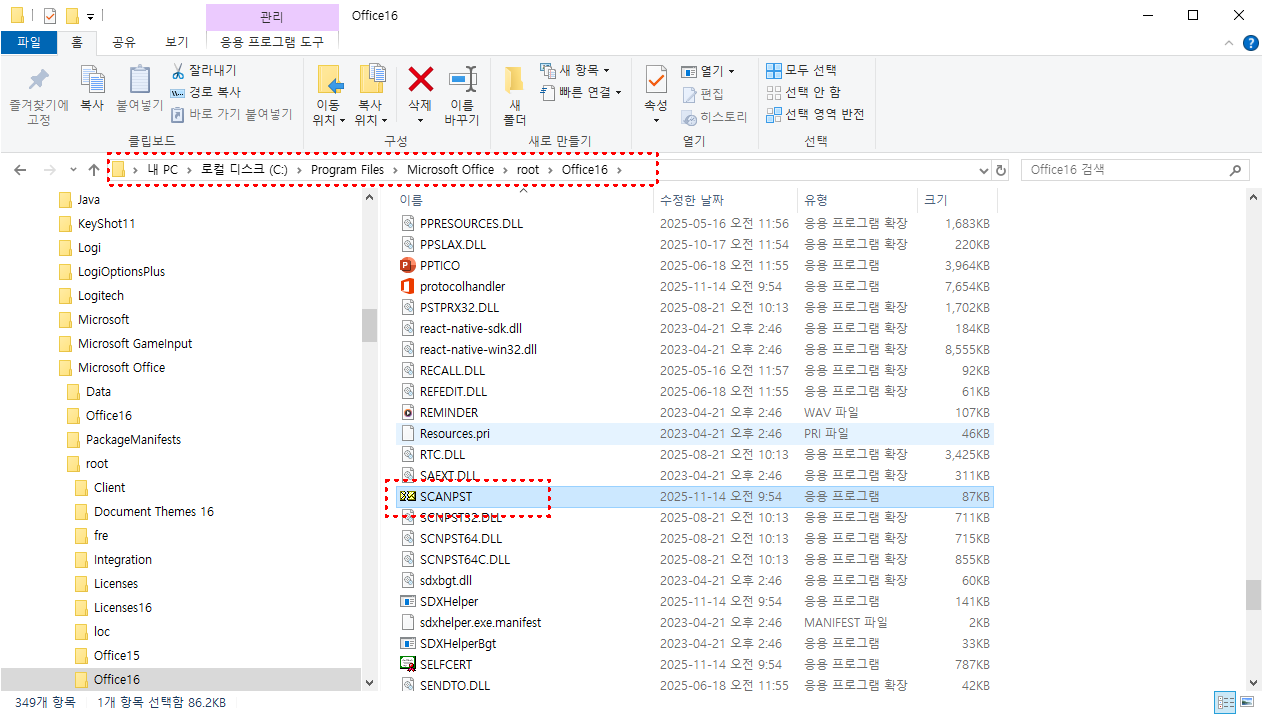Refresh the Office16 folder view
The width and height of the screenshot is (1263, 715).
(1001, 170)
